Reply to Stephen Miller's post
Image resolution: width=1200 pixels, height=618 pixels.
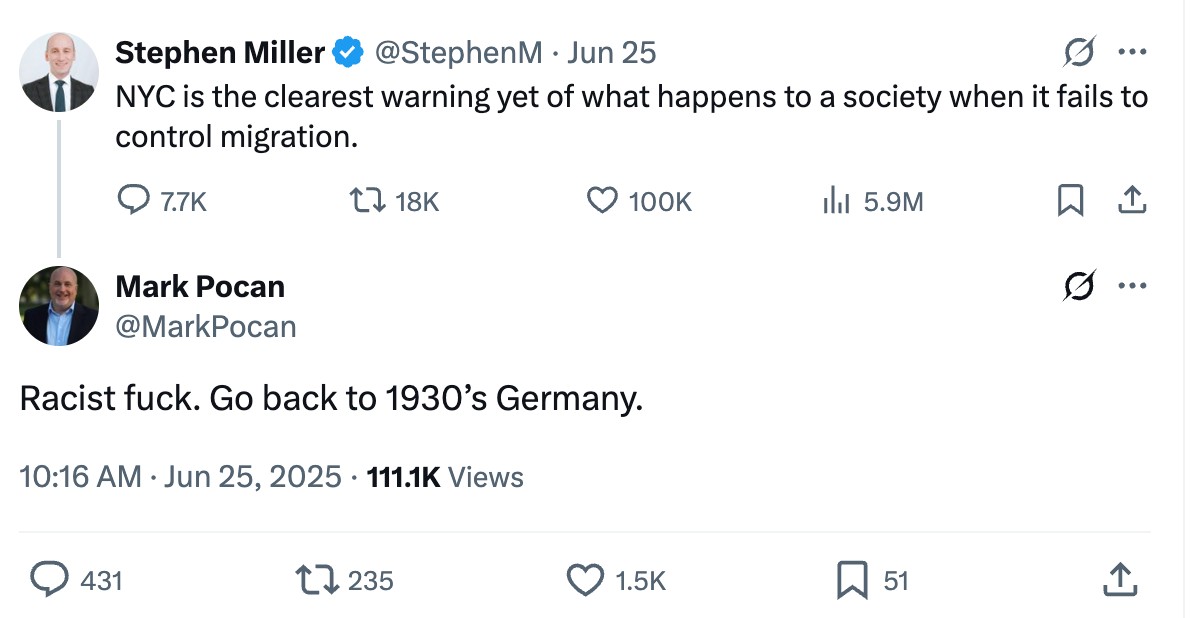(162, 202)
